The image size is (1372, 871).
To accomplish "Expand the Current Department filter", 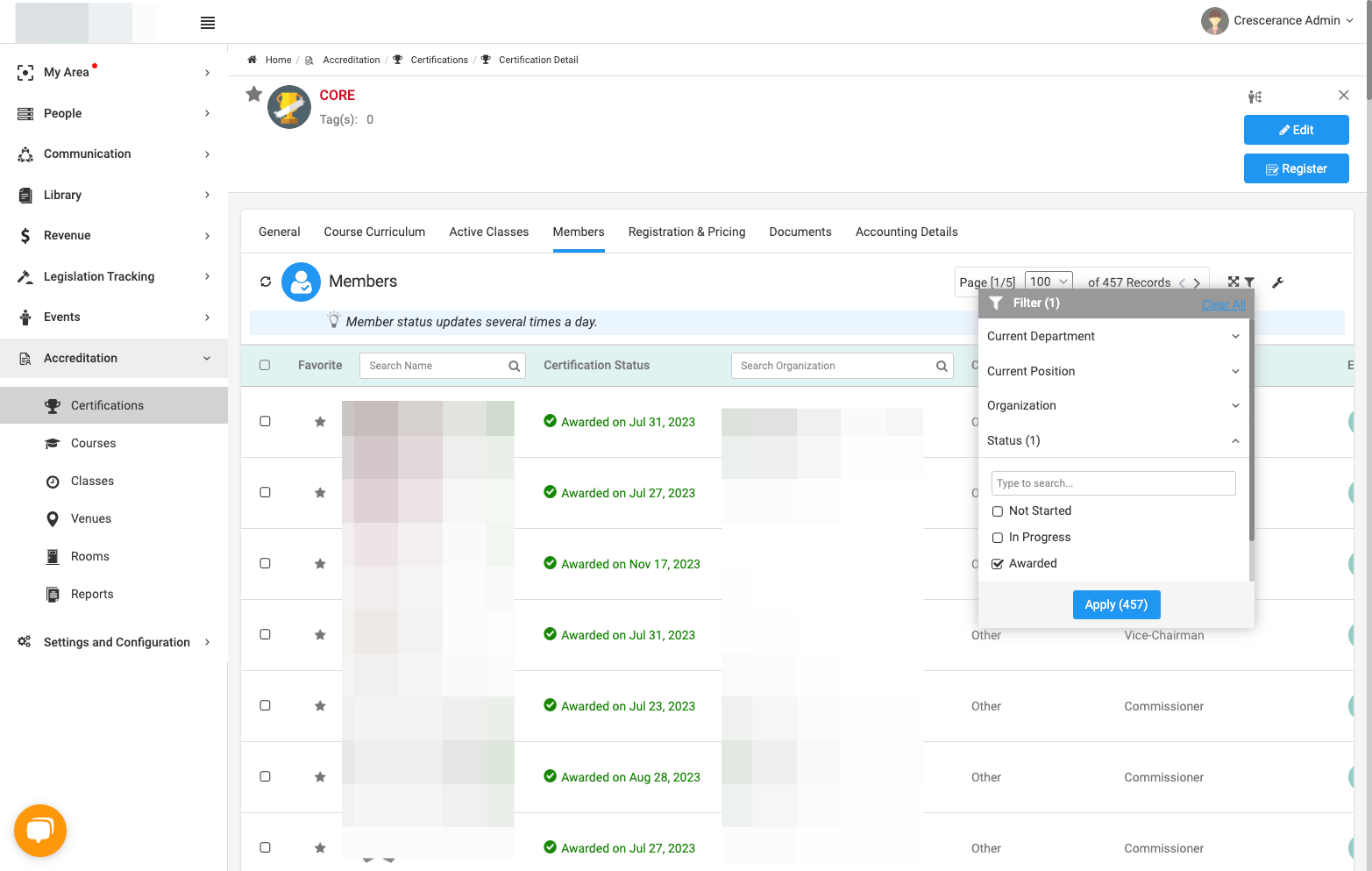I will click(x=1113, y=336).
